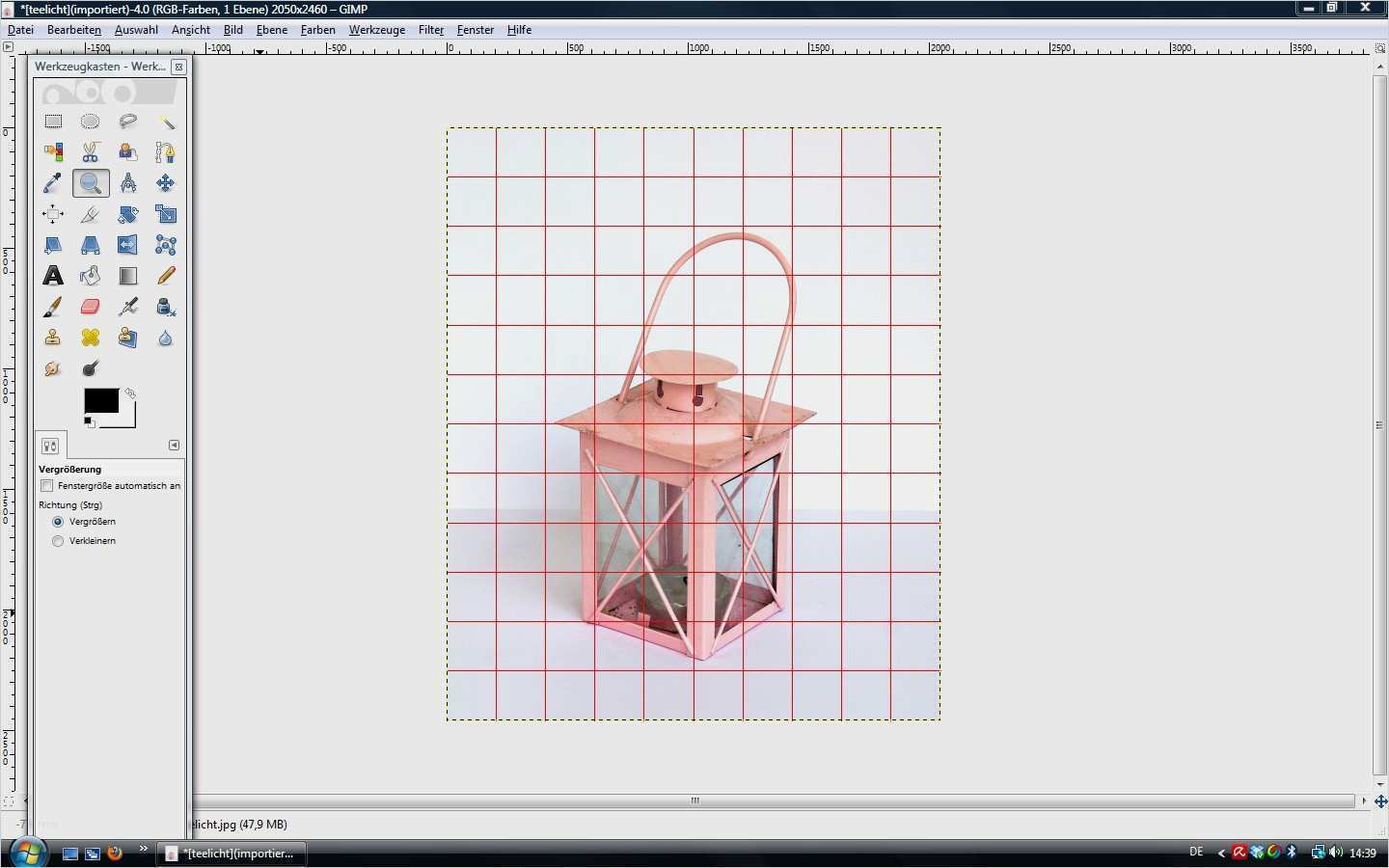
Task: Open the Filter menu
Action: pos(430,30)
